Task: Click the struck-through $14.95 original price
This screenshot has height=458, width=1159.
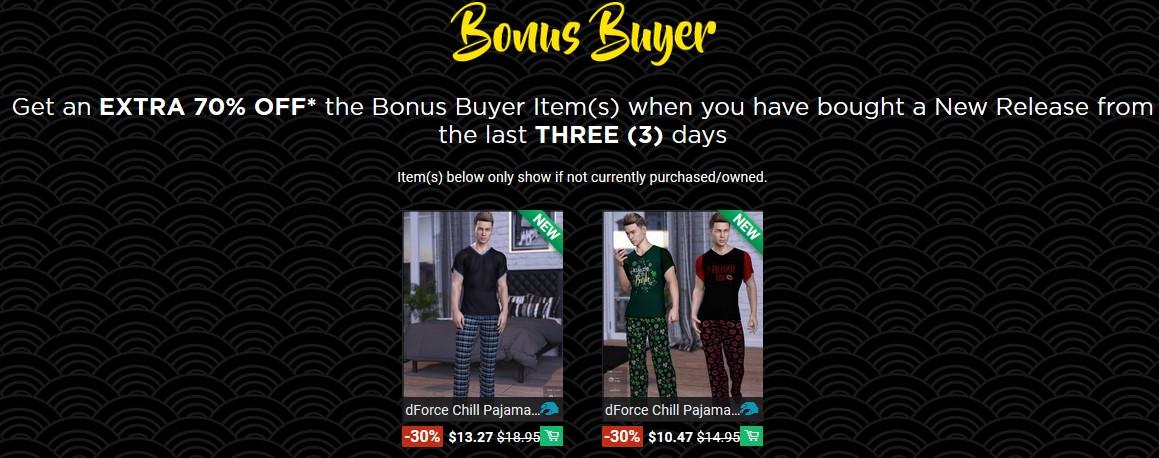Action: (718, 437)
